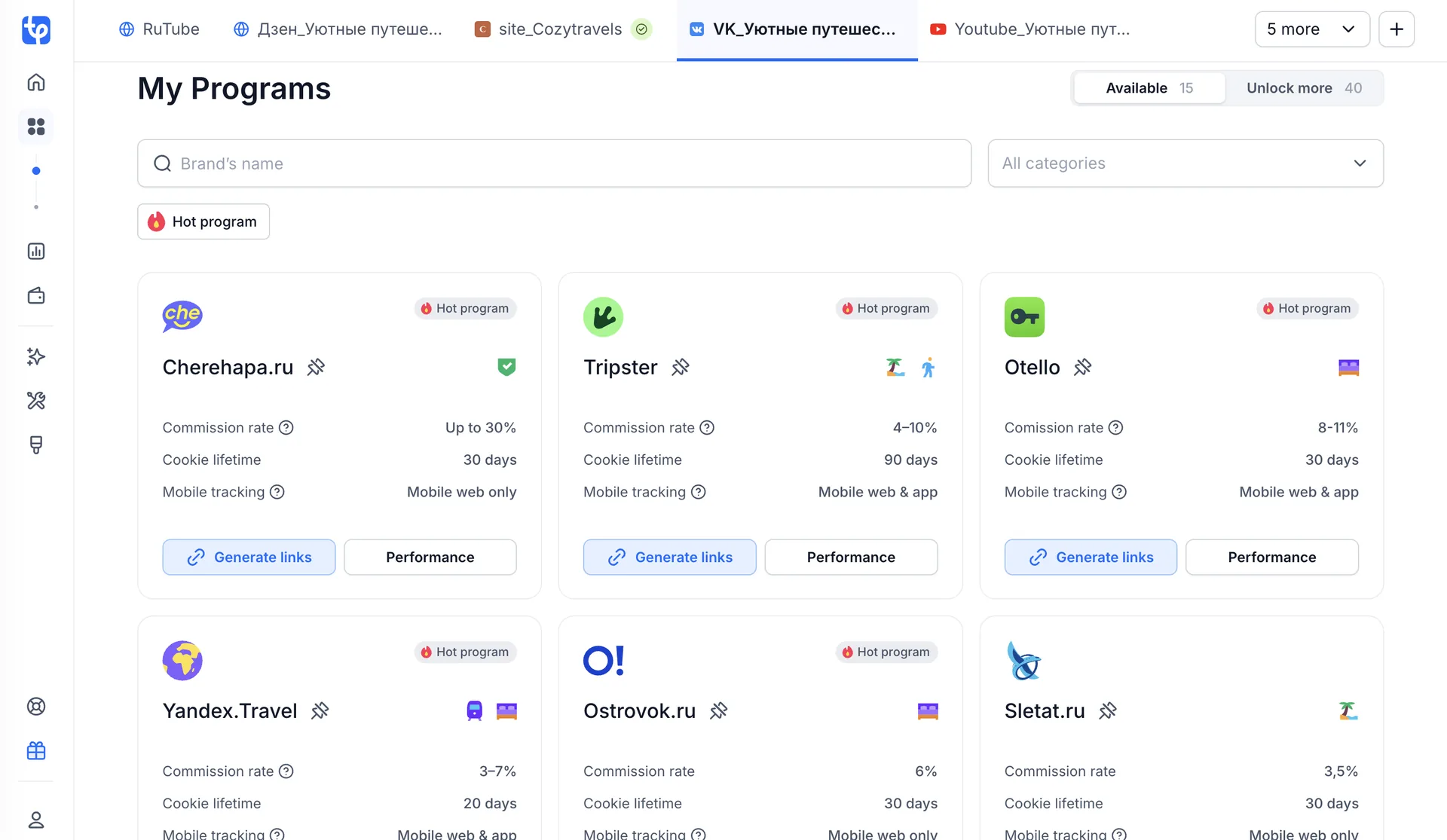Open the statistics chart icon in sidebar
Screen dimensions: 1447x840
pos(36,251)
